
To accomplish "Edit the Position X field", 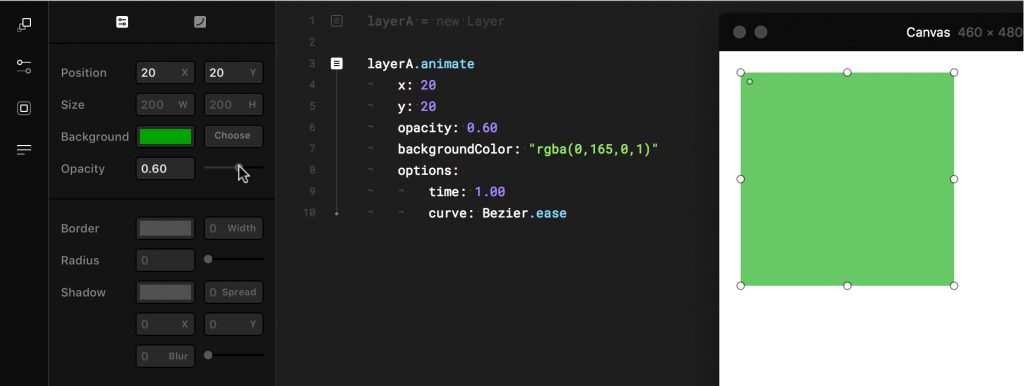I will click(165, 72).
